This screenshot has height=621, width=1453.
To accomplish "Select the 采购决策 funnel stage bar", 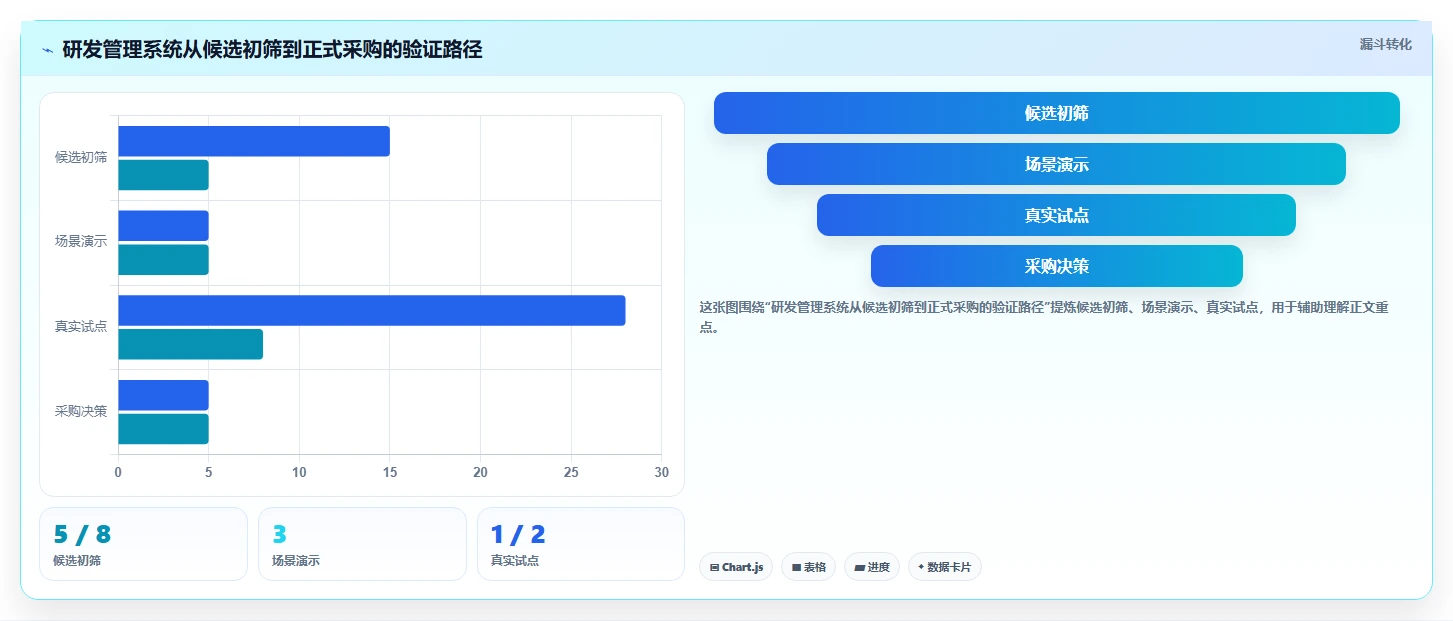I will [1056, 266].
